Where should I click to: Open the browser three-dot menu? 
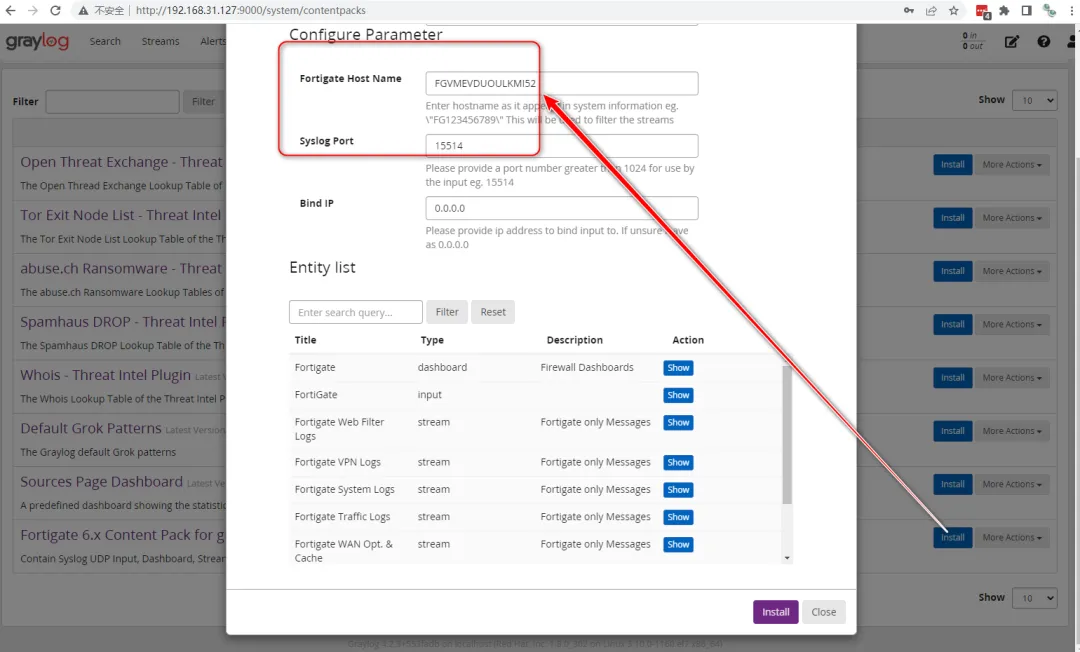[1072, 10]
